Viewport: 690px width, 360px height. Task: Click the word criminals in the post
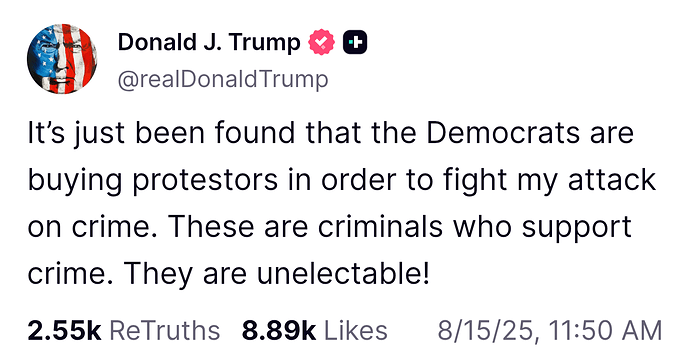[x=380, y=227]
